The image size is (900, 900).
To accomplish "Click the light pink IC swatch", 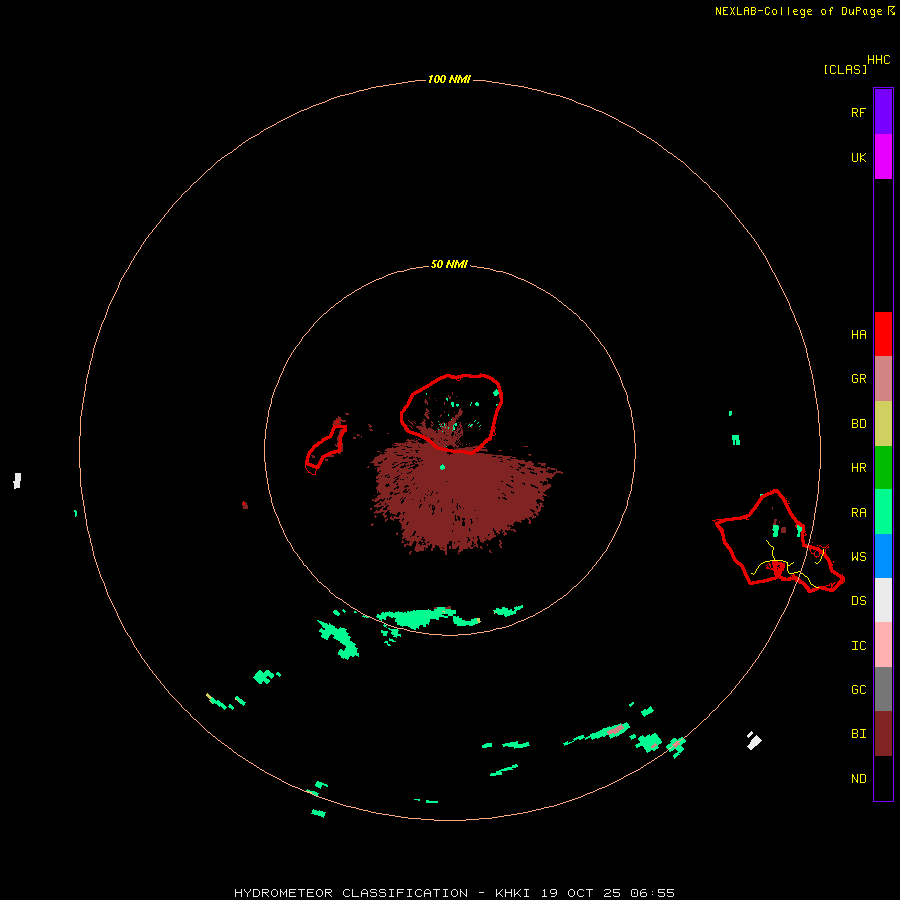I will pyautogui.click(x=883, y=645).
